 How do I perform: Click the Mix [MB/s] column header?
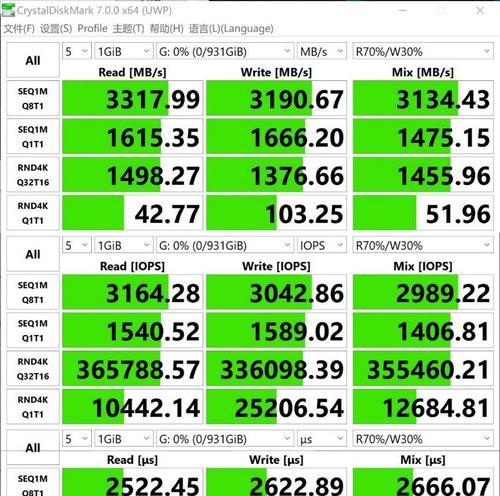423,72
